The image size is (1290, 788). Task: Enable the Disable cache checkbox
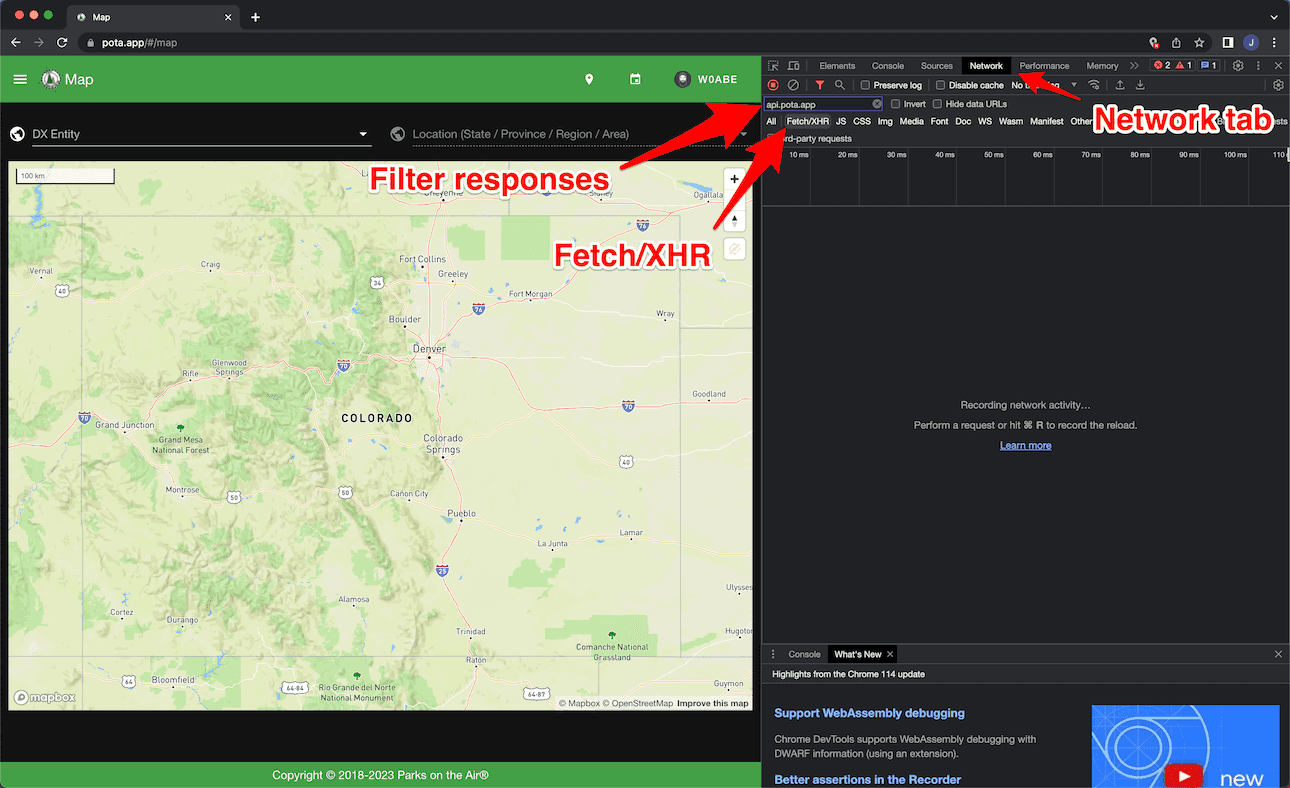click(x=940, y=85)
